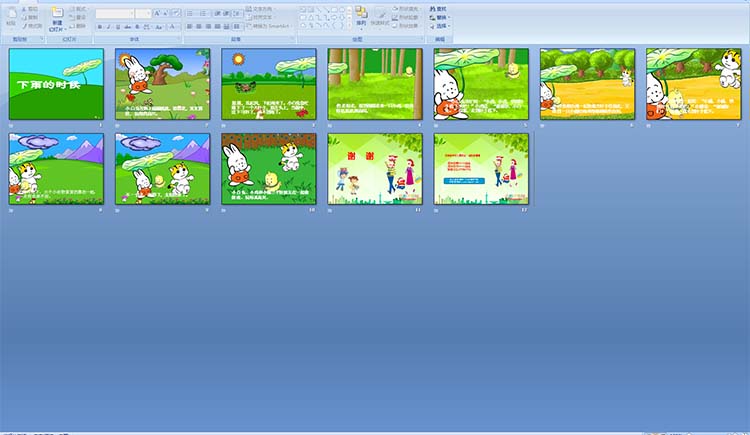Click the Select button in editing group

(439, 26)
